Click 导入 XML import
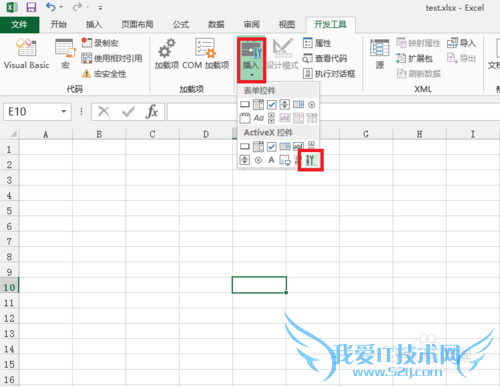This screenshot has width=500, height=387. [x=461, y=43]
